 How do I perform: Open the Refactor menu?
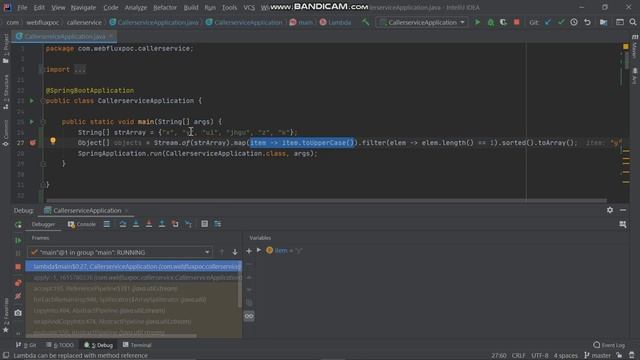coord(165,7)
